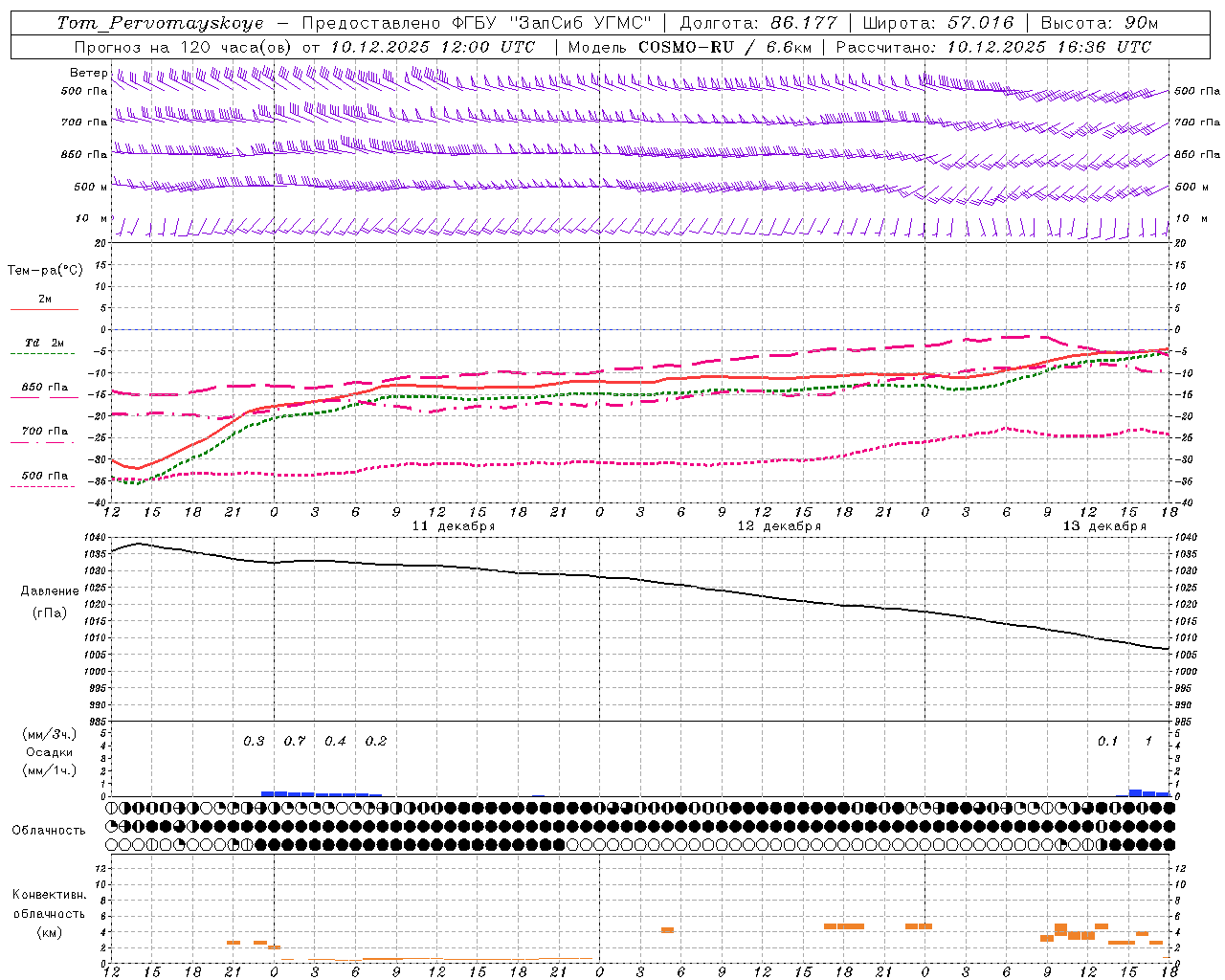This screenshot has width=1225, height=980.
Task: Click the (мм/1ч.) precipitation unit label
Action: pos(50,770)
